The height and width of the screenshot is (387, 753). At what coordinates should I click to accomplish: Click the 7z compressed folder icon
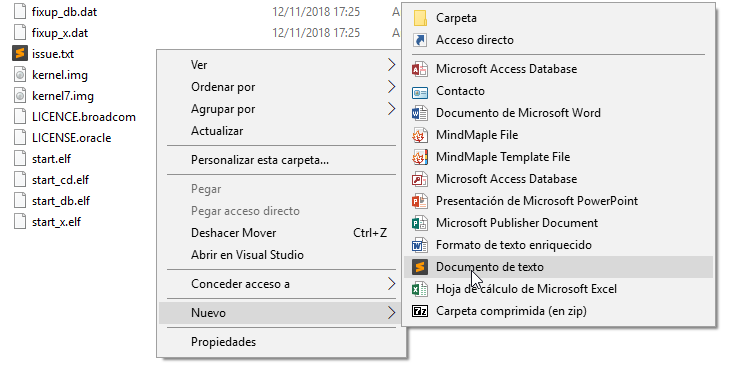coord(420,311)
